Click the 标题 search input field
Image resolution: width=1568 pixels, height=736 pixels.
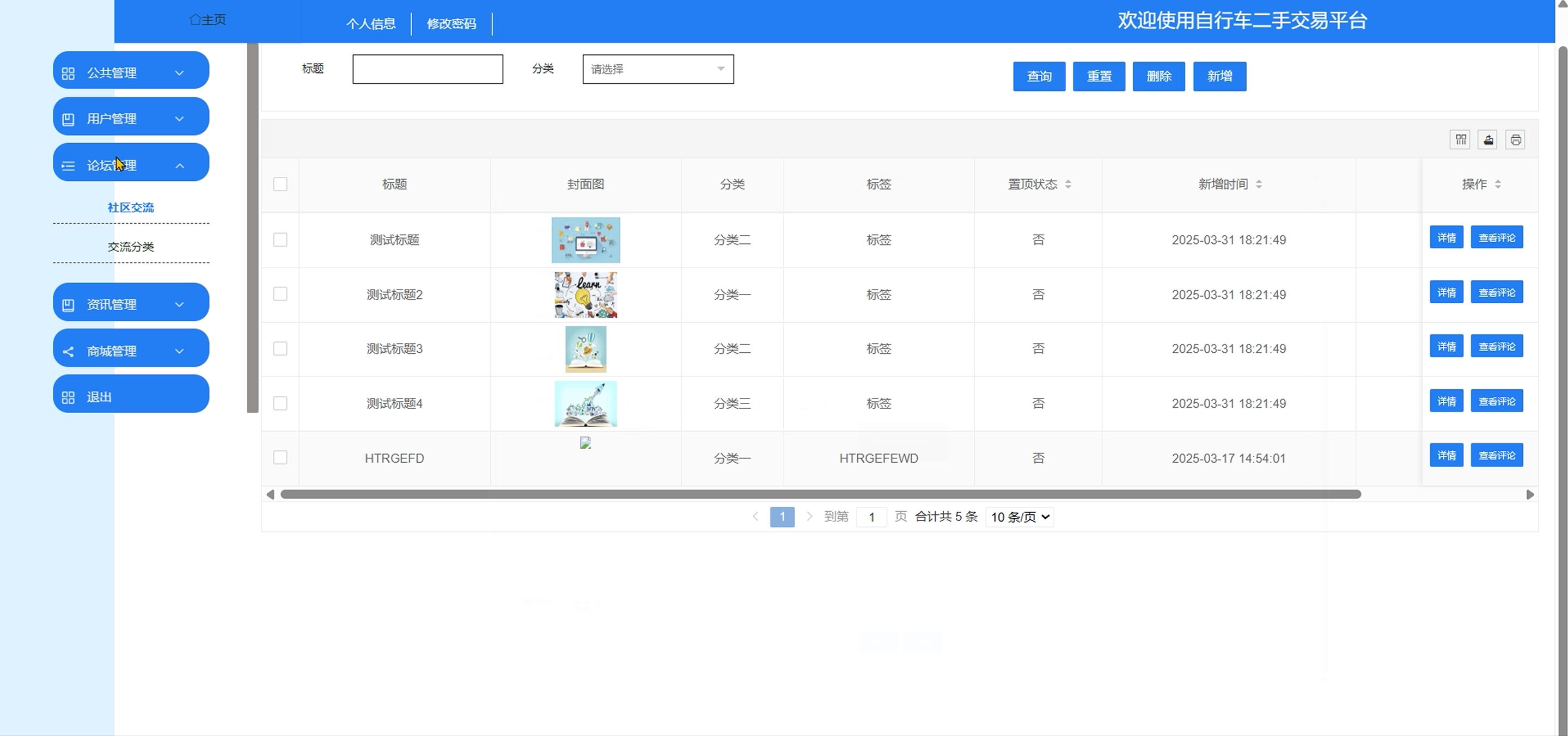tap(428, 69)
